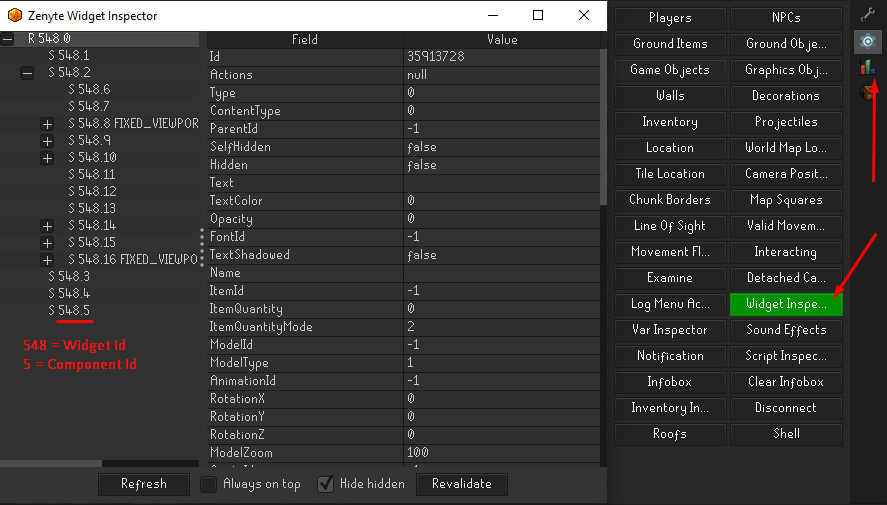Image resolution: width=887 pixels, height=505 pixels.
Task: Expand the S 548.15 node
Action: [47, 243]
